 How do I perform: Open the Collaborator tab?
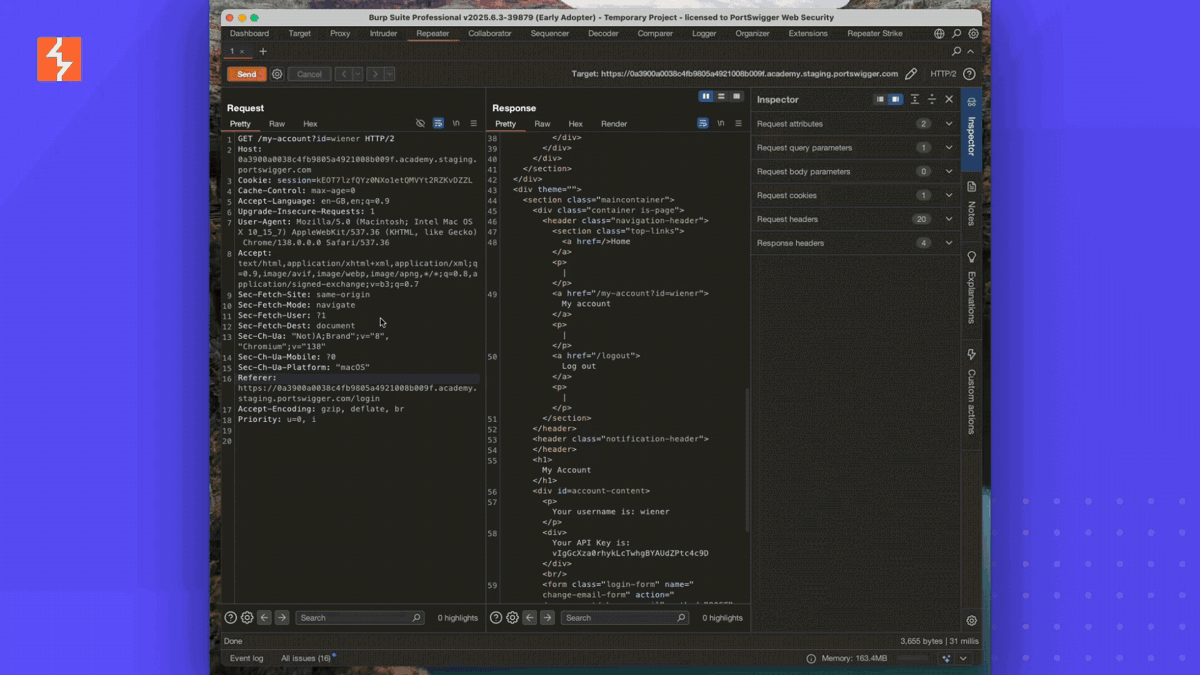(490, 33)
